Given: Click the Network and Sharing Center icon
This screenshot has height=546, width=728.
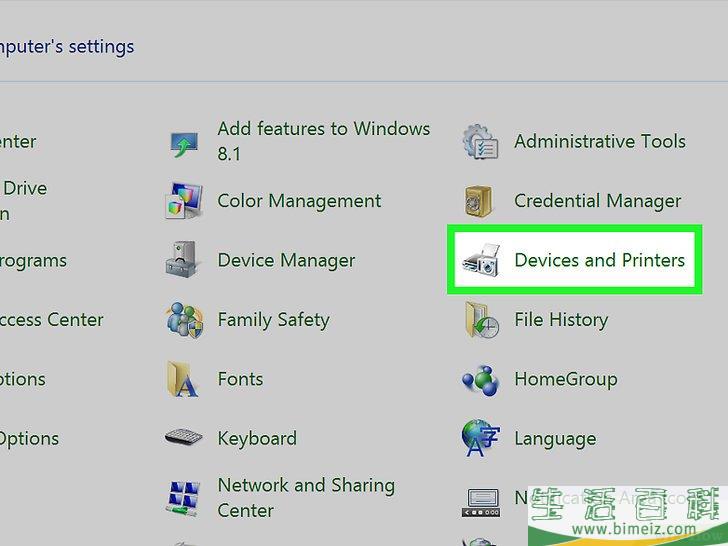Looking at the screenshot, I should [x=183, y=498].
